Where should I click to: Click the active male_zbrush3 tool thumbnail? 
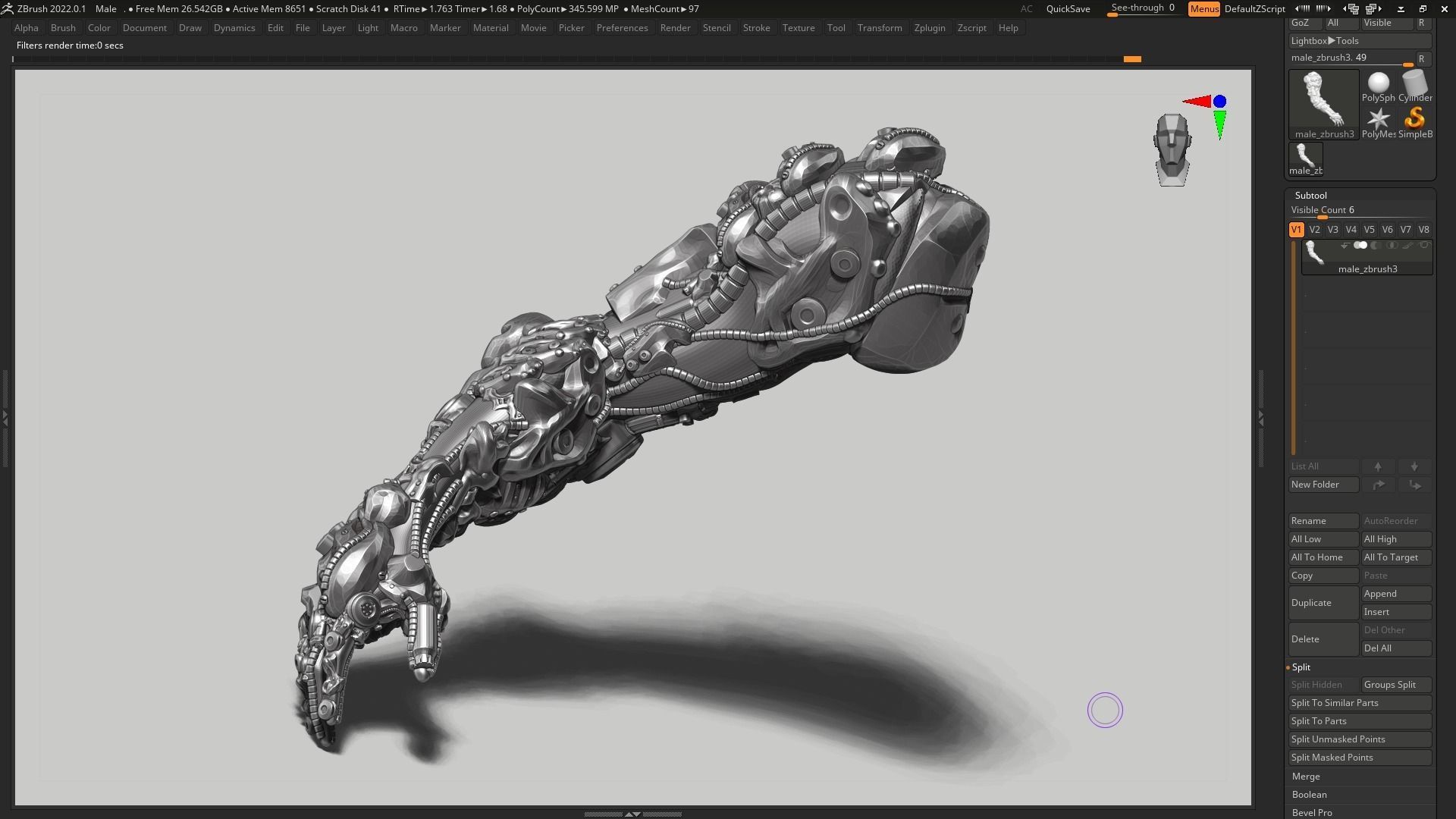click(1324, 101)
